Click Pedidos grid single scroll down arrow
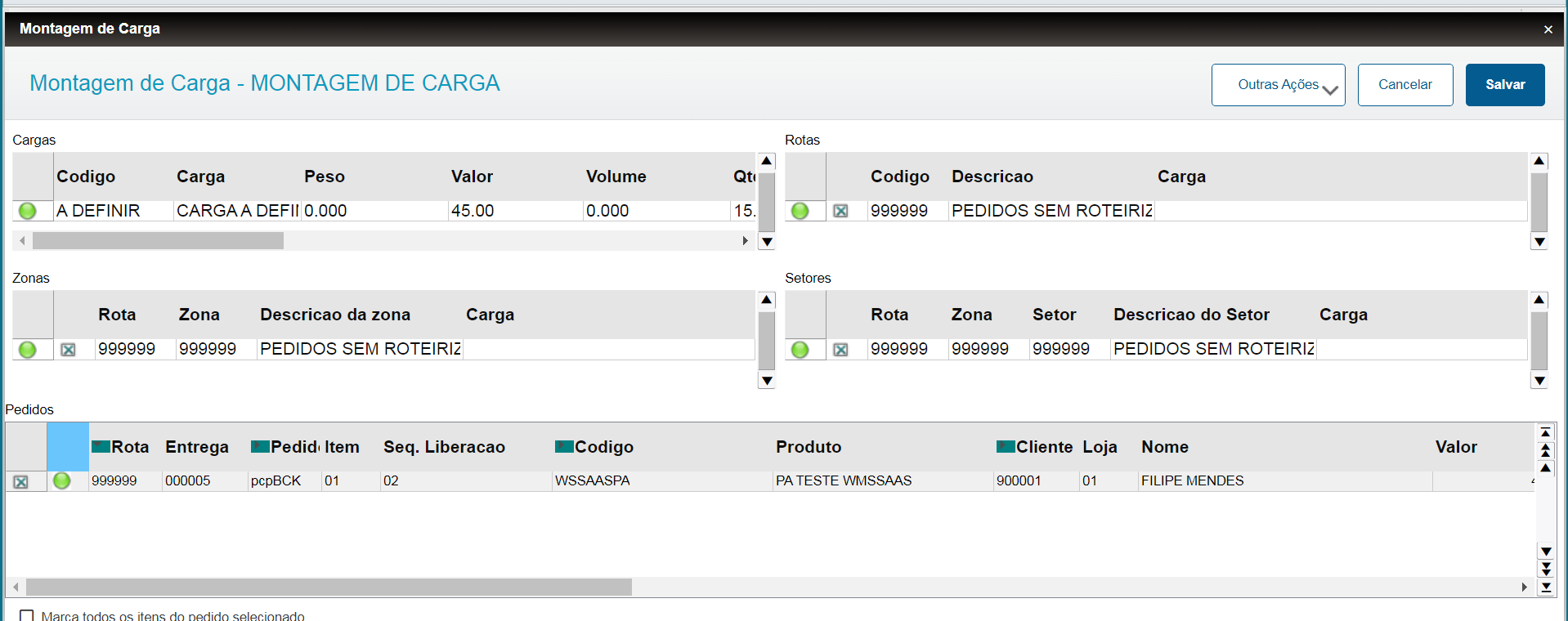 pos(1545,552)
